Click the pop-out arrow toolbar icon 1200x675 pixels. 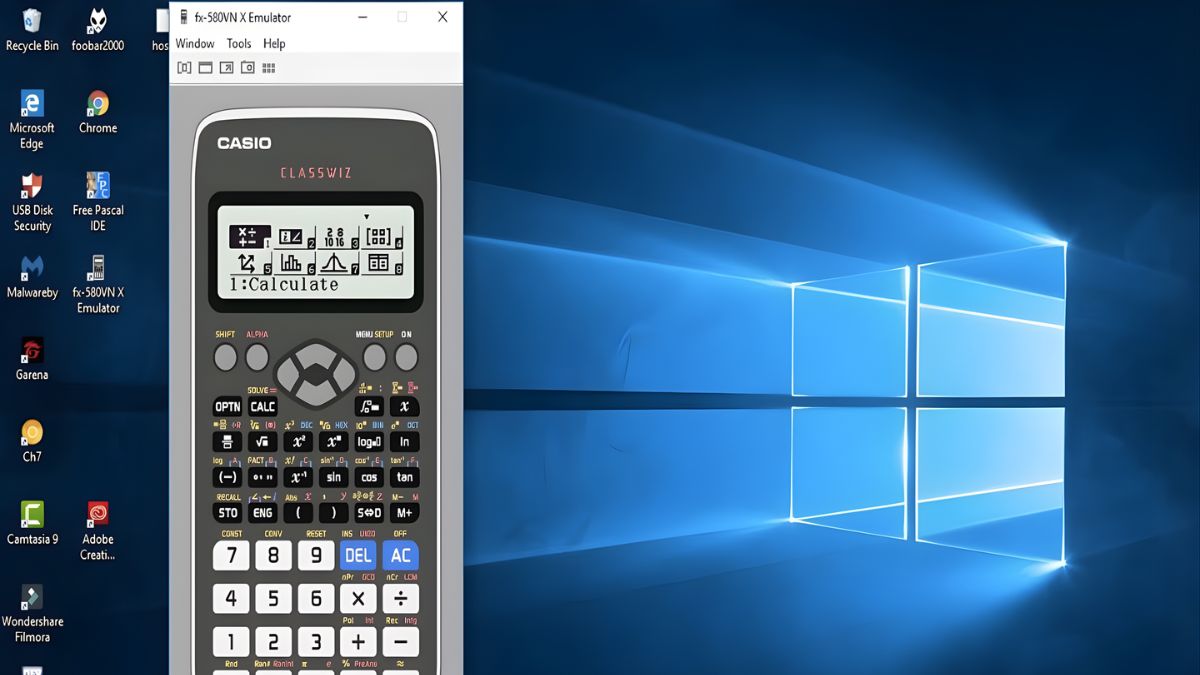[226, 68]
